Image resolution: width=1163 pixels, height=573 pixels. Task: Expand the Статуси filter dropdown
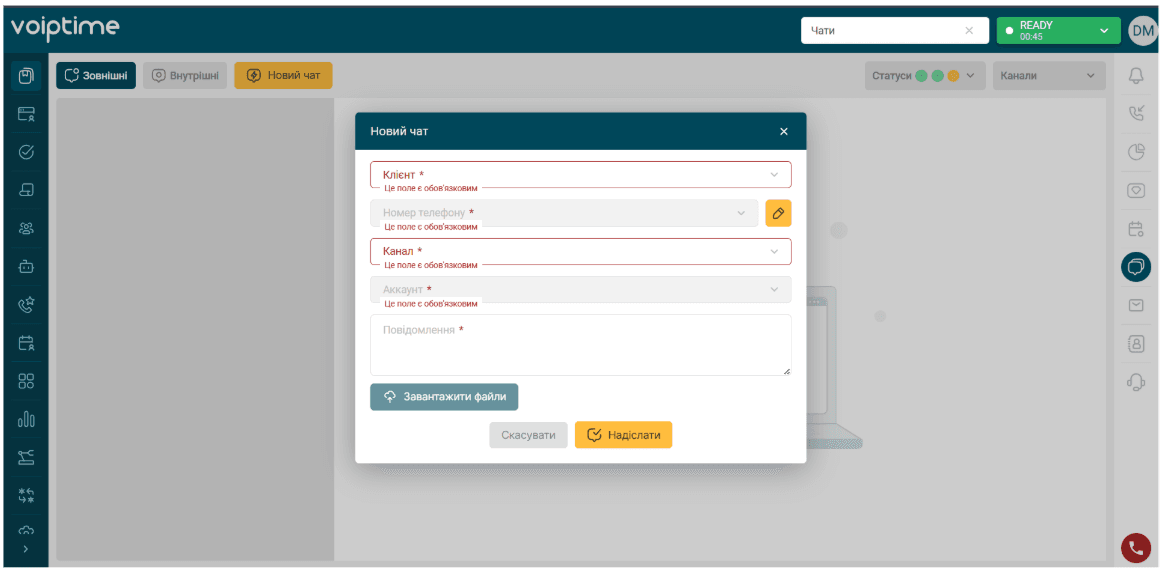[x=925, y=76]
